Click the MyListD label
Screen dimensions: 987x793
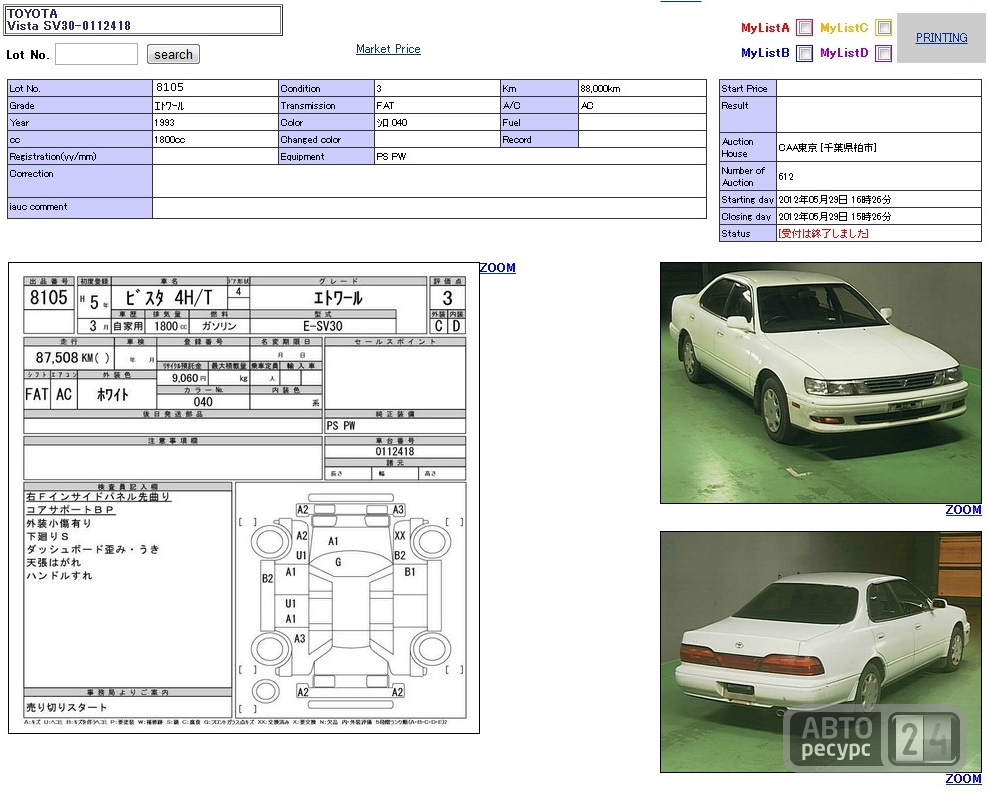pos(844,53)
